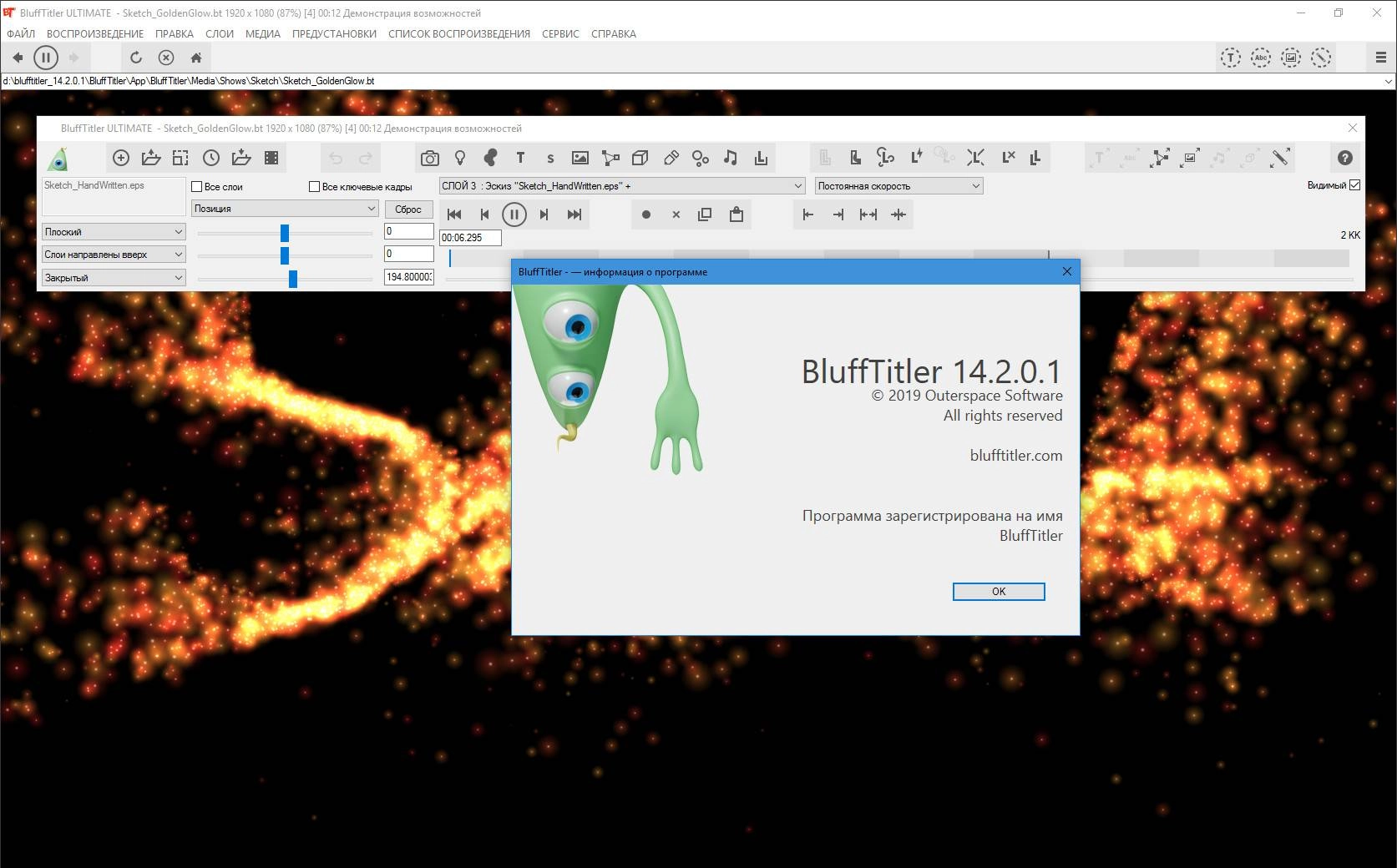Go to the home show via house icon
Viewport: 1397px width, 868px height.
coord(196,58)
